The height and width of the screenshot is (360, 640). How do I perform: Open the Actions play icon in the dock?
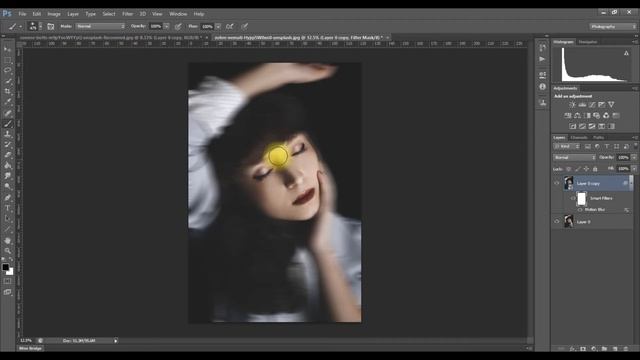[542, 59]
